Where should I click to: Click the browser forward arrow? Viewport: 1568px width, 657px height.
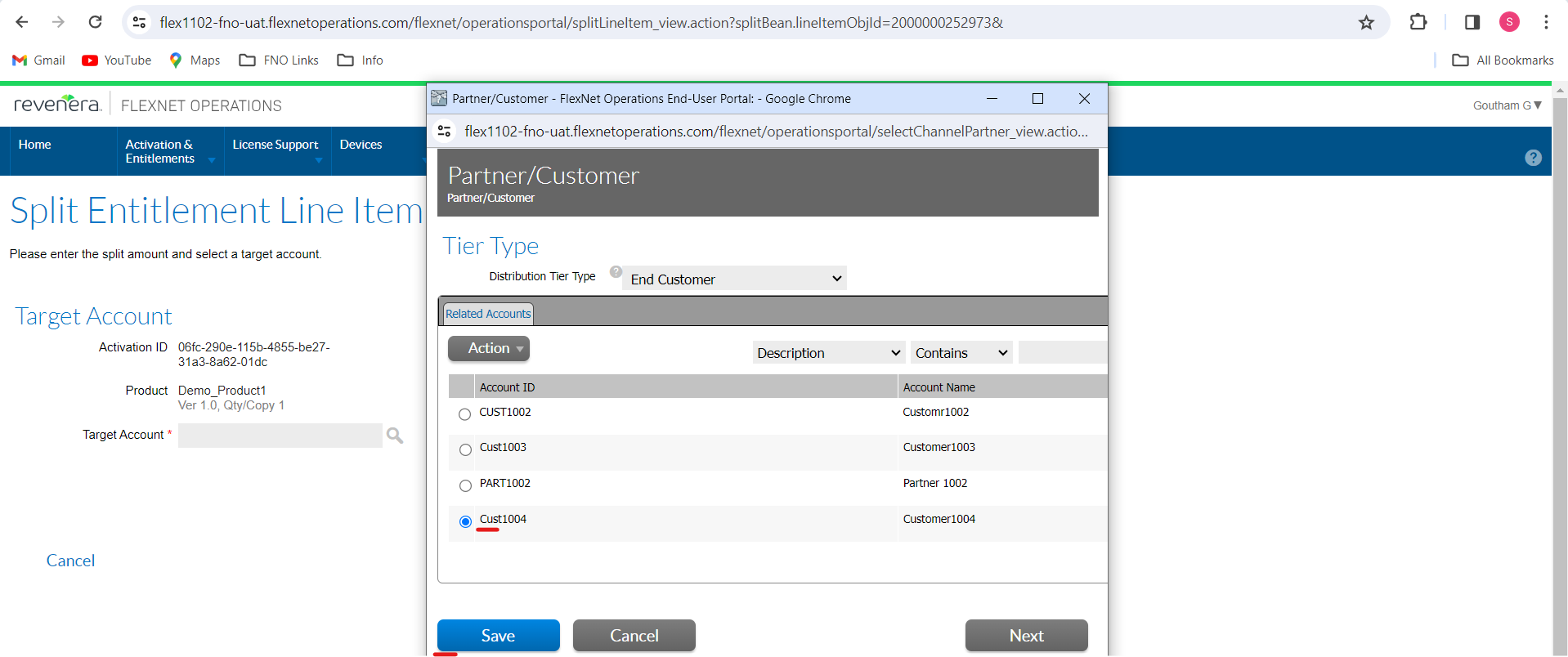(58, 22)
